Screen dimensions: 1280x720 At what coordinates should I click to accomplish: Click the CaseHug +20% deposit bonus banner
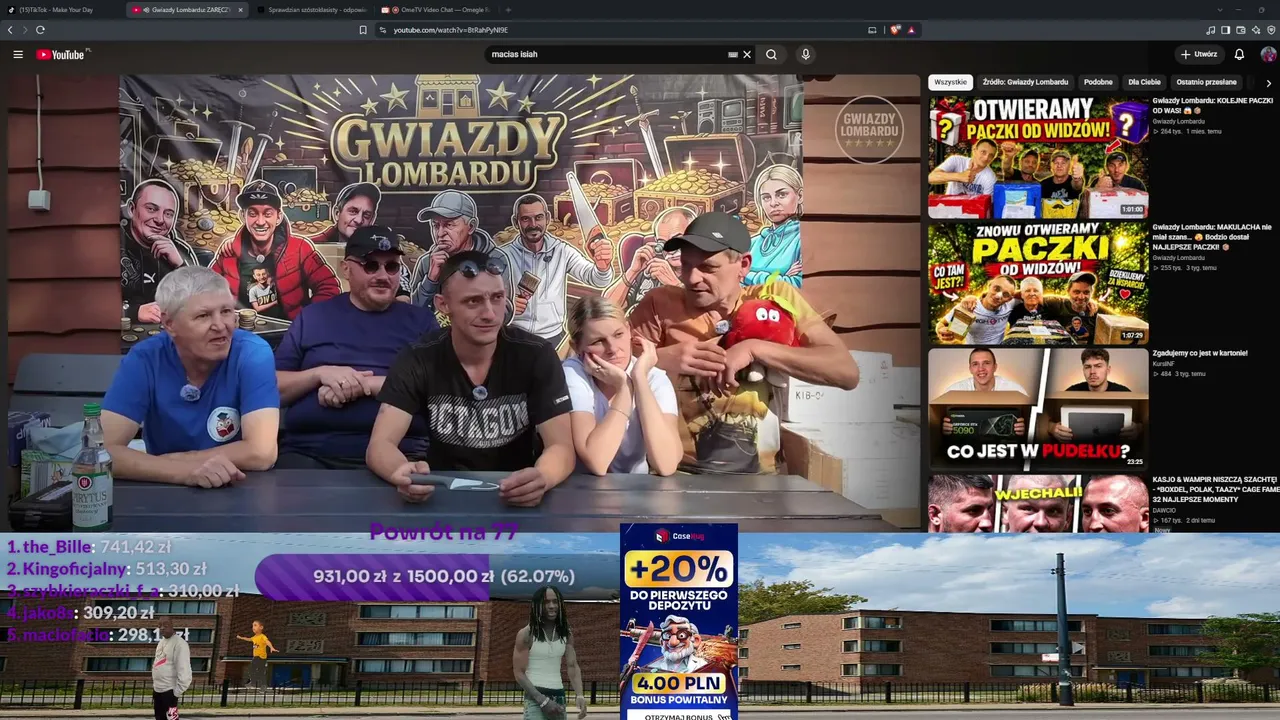pyautogui.click(x=679, y=622)
